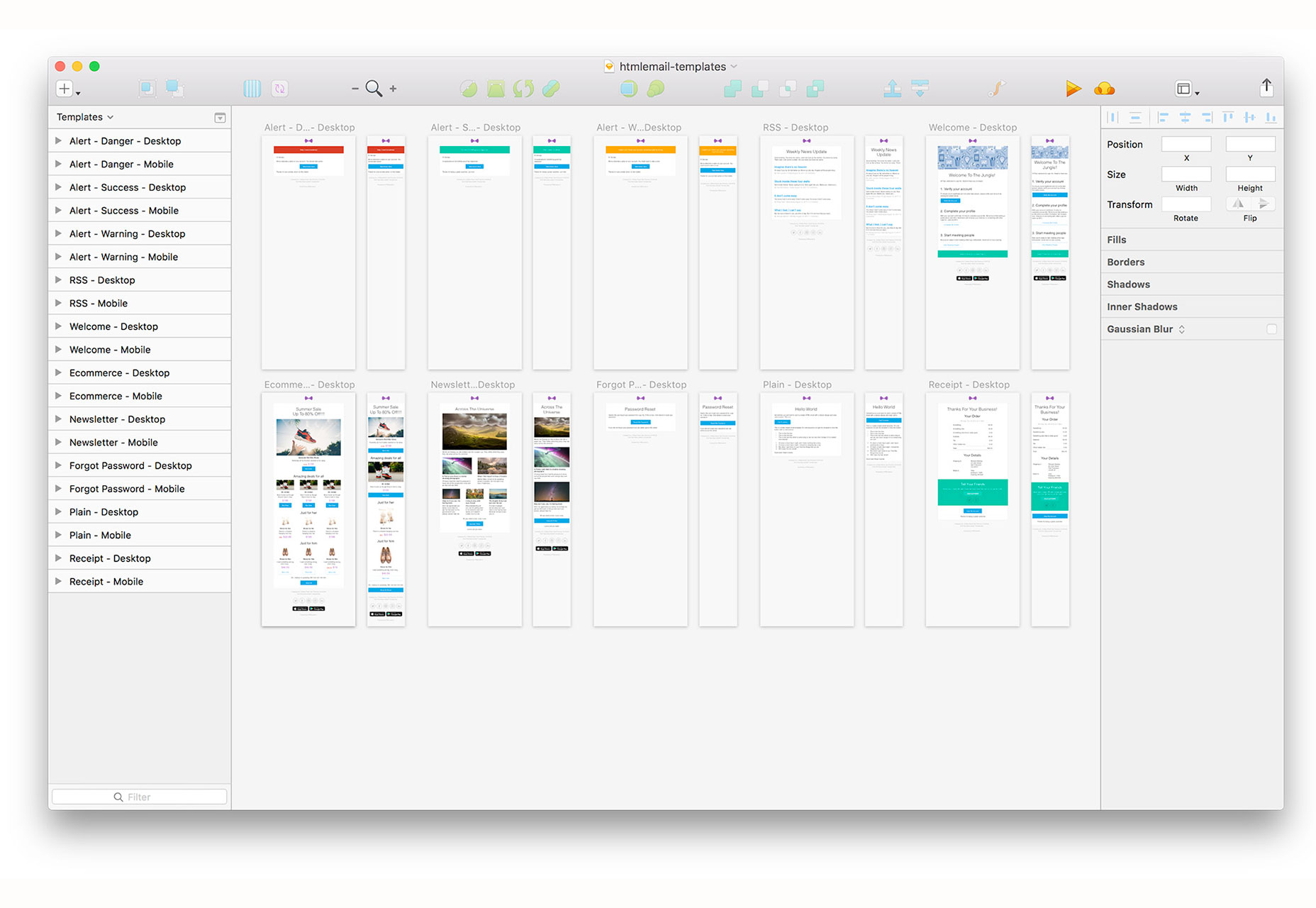Align selected layers to left edge

point(1163,118)
